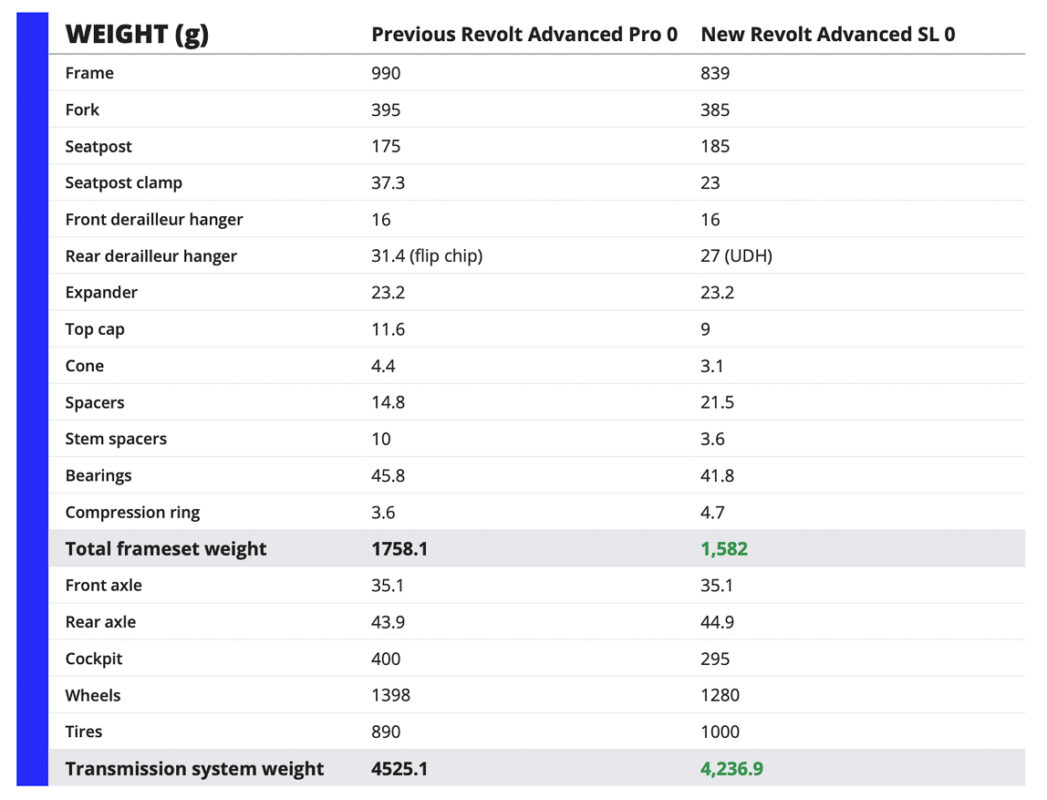Select the Previous Revolt Advanced Pro 0 column header
Viewport: 1047px width, 800px height.
click(x=524, y=34)
